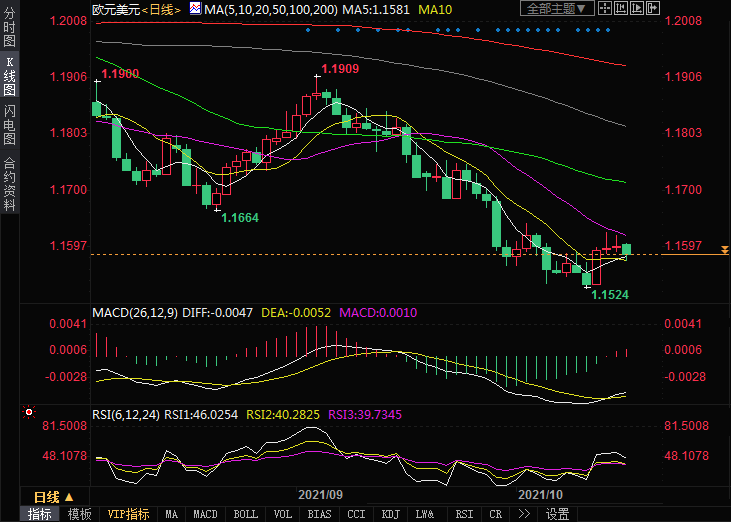Toggle the MACD indicator in bottom bar

click(205, 514)
